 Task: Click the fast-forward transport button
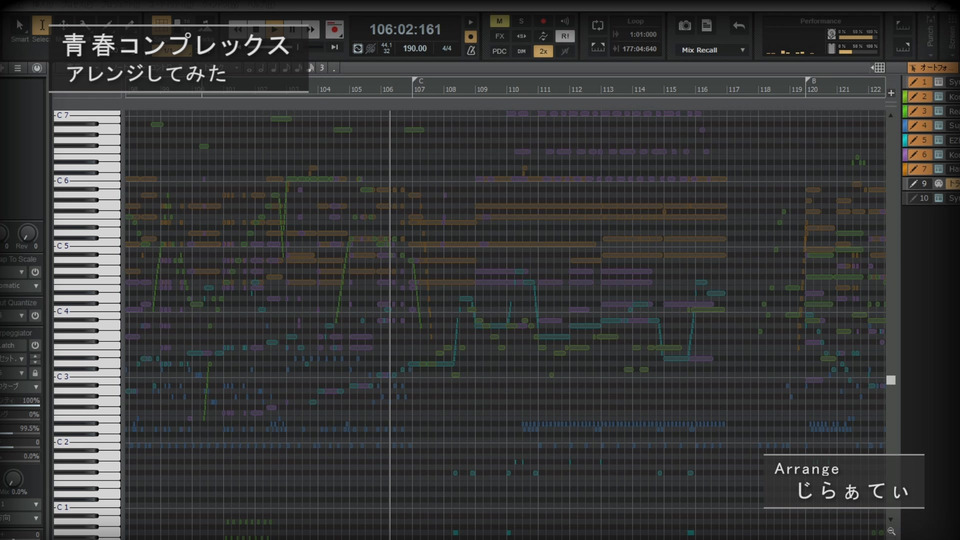point(312,29)
